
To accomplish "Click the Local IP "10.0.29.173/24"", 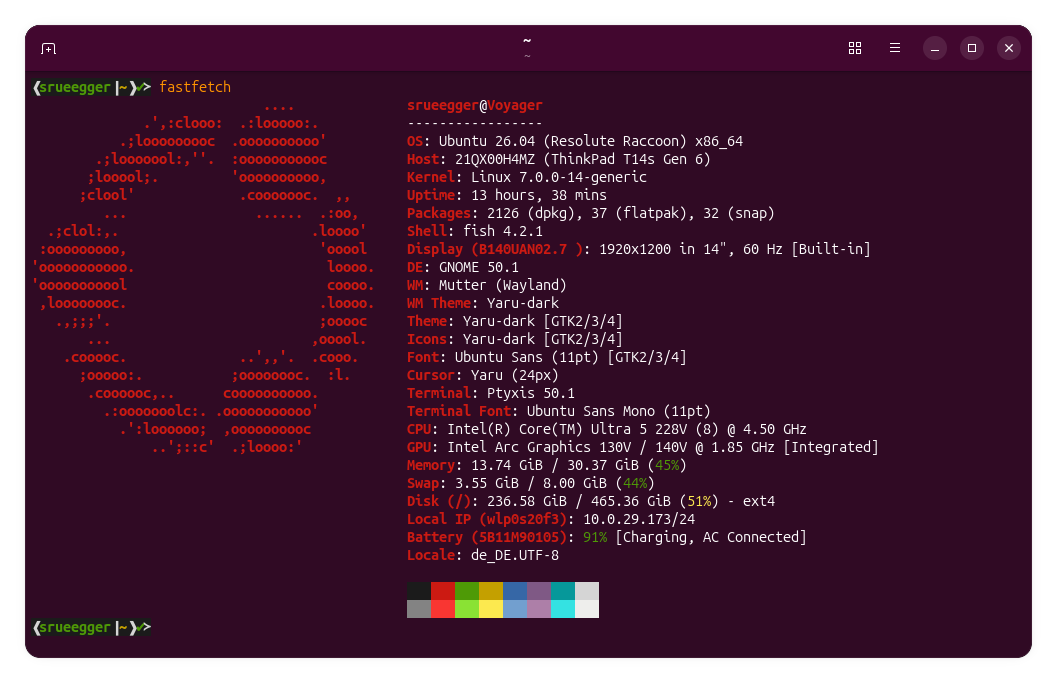I will coord(639,520).
